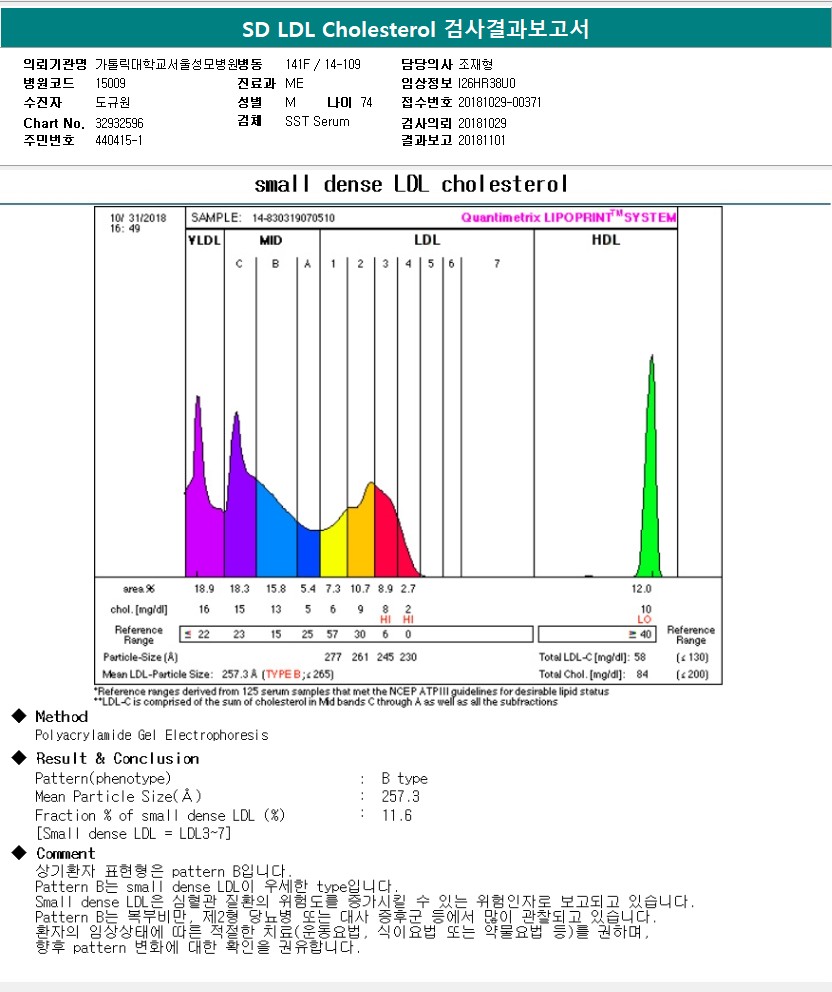Click the report title 'SD LDL Cholesterol 검사결과보고서'
This screenshot has width=832, height=992.
pos(416,29)
